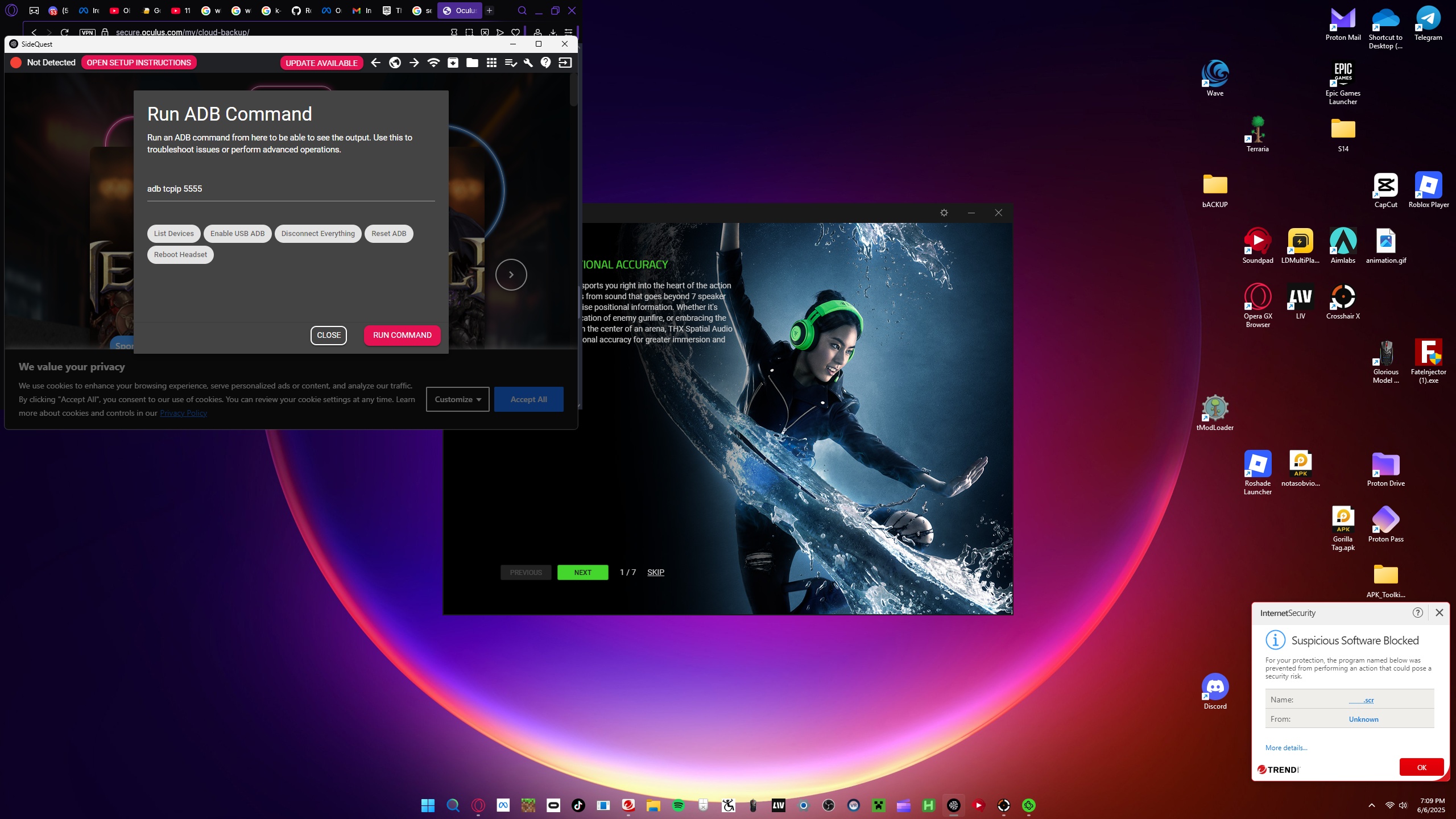Switch to the Oculus browser tab

(x=460, y=10)
